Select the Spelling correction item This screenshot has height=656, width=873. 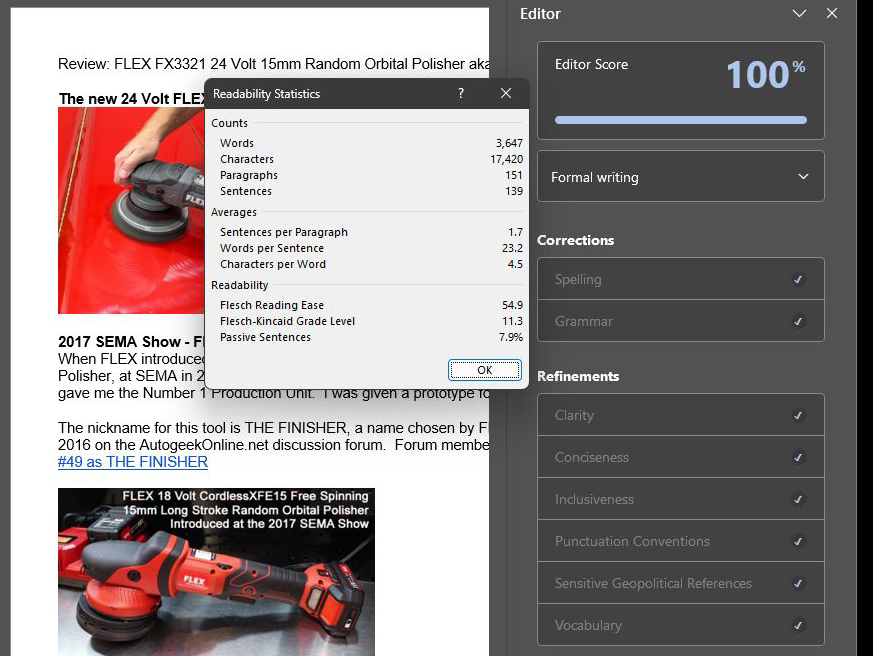click(x=680, y=279)
